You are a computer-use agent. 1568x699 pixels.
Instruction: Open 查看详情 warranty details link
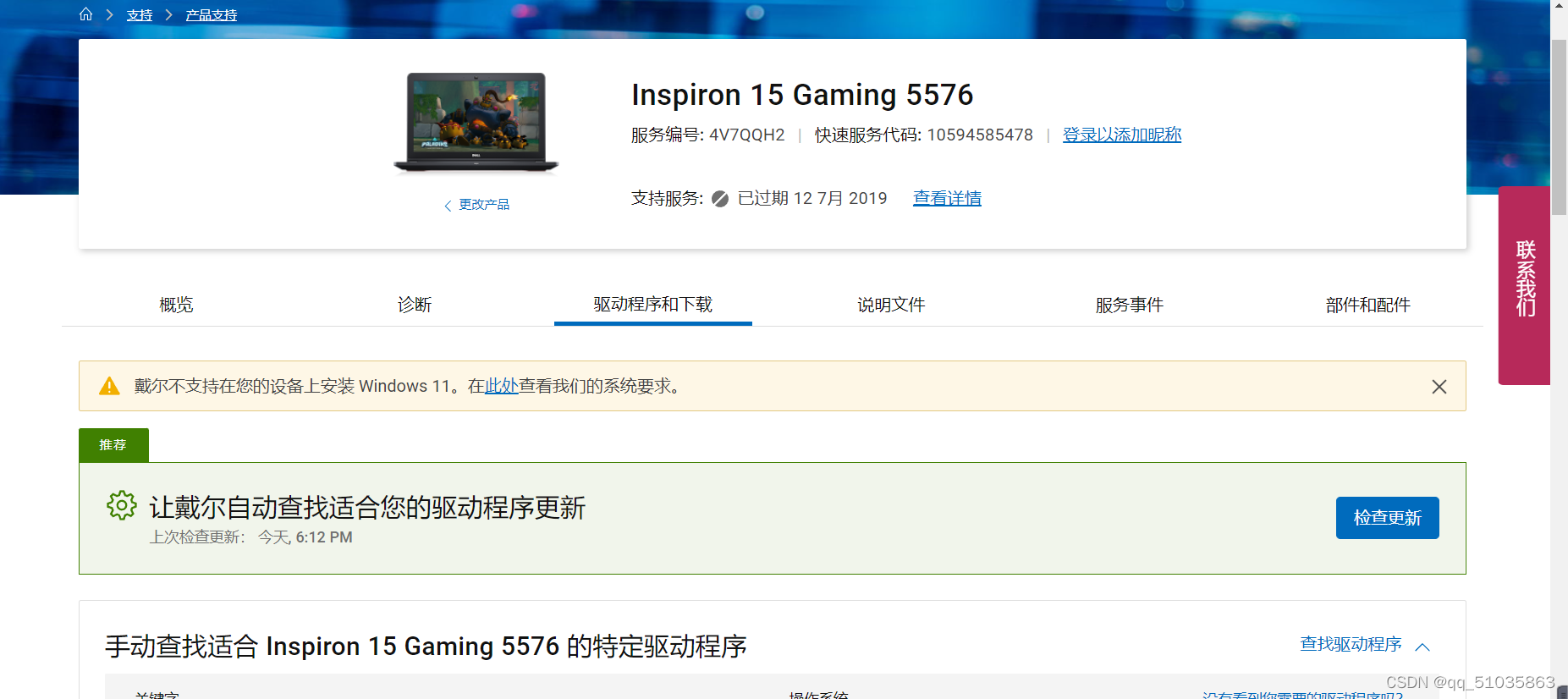[x=947, y=198]
